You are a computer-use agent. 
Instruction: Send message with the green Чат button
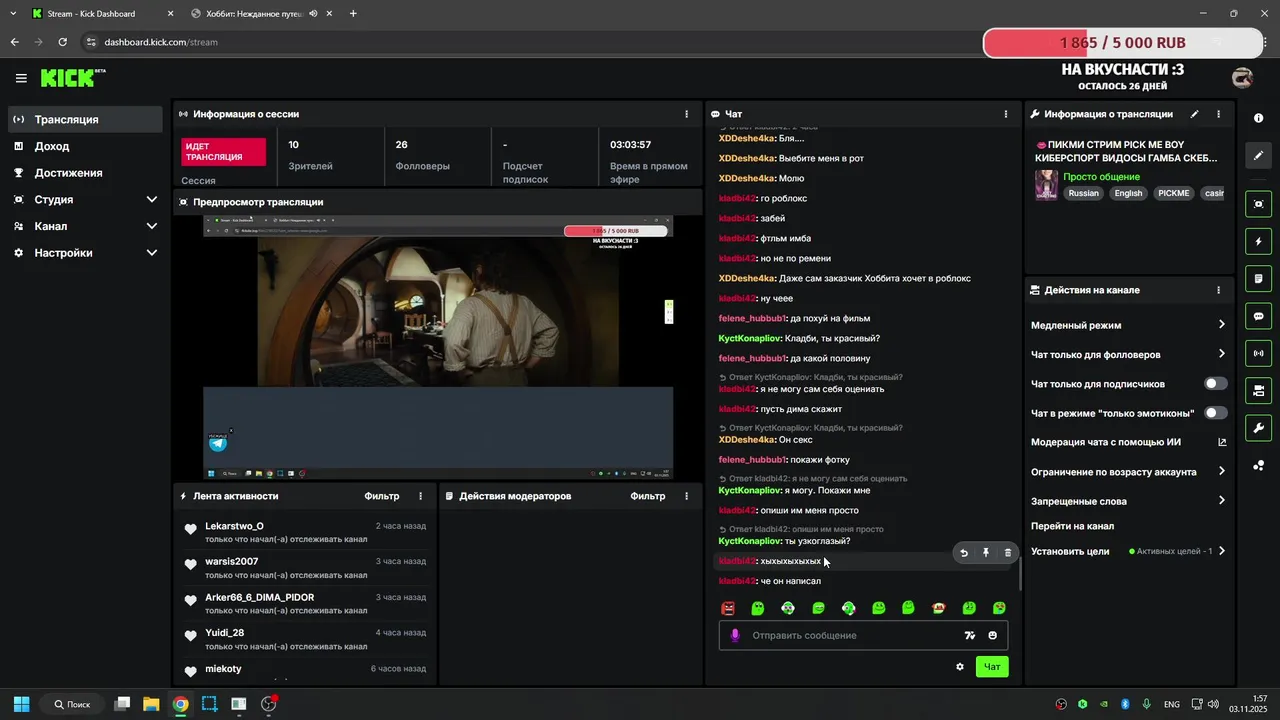click(992, 667)
